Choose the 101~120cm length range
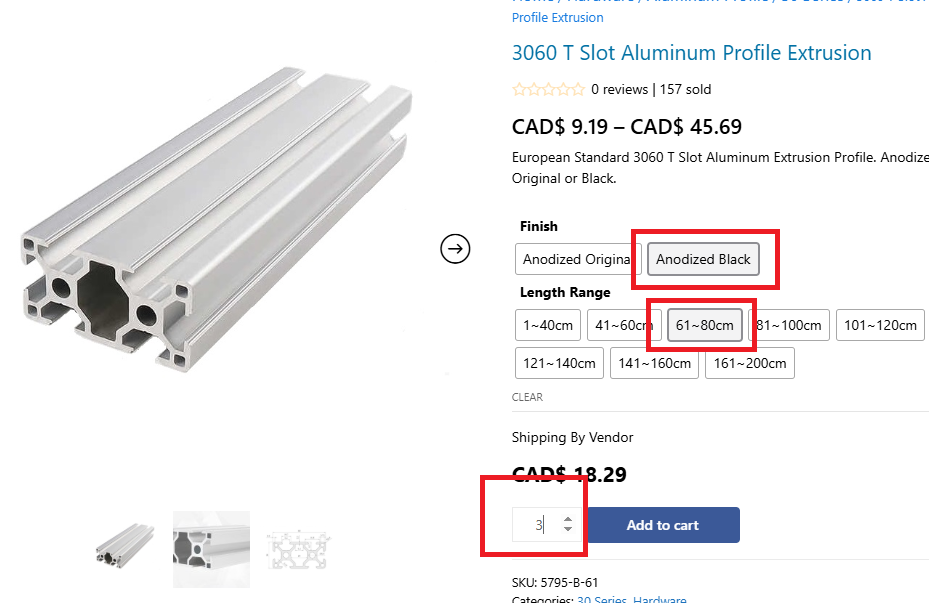The height and width of the screenshot is (603, 935). click(x=880, y=325)
